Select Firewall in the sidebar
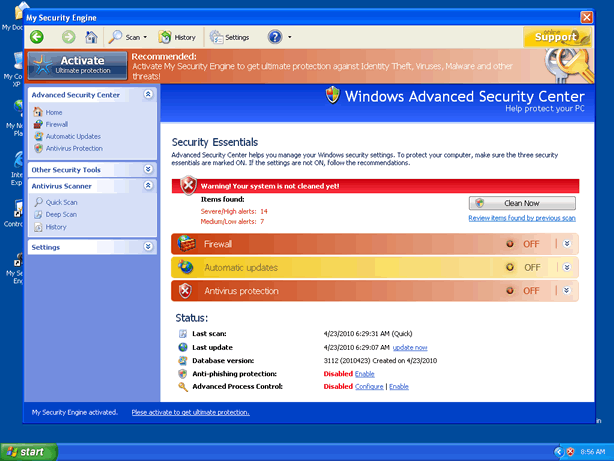Screen dimensions: 614x461 tap(56, 124)
